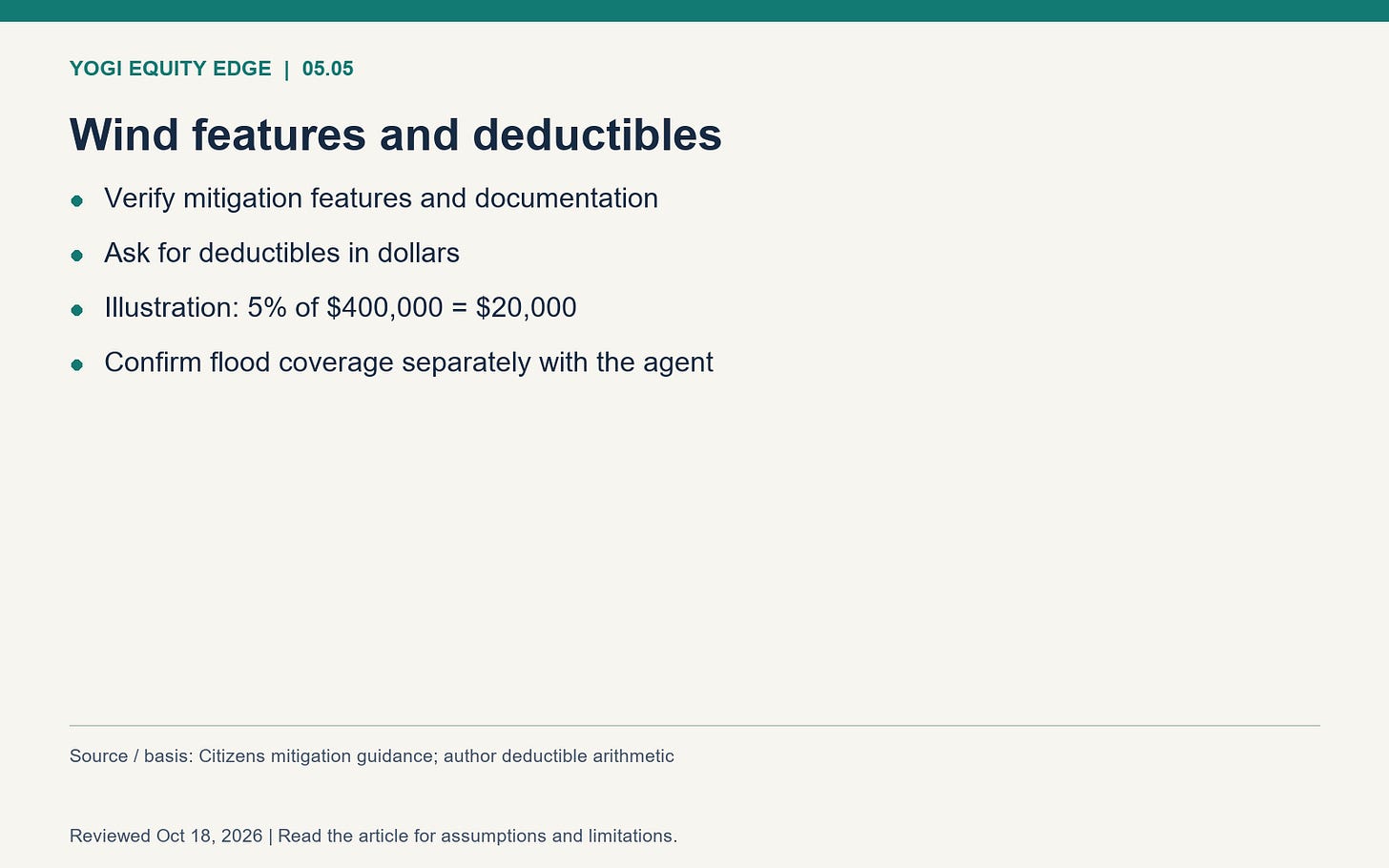Viewport: 1389px width, 868px height.
Task: Click the bullet before 'Illustration: 5%'
Action: (x=76, y=310)
